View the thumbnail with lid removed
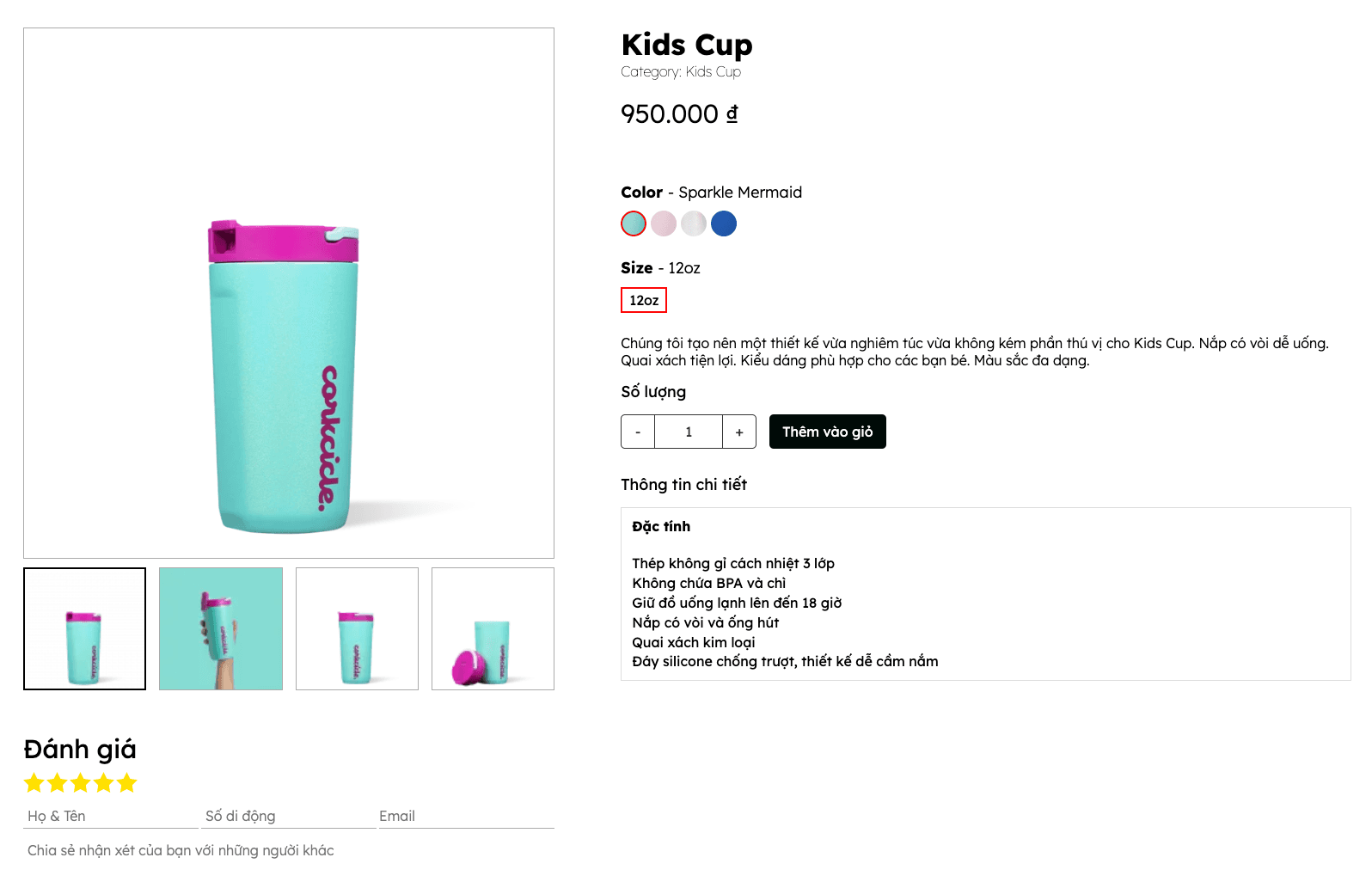 pyautogui.click(x=493, y=628)
